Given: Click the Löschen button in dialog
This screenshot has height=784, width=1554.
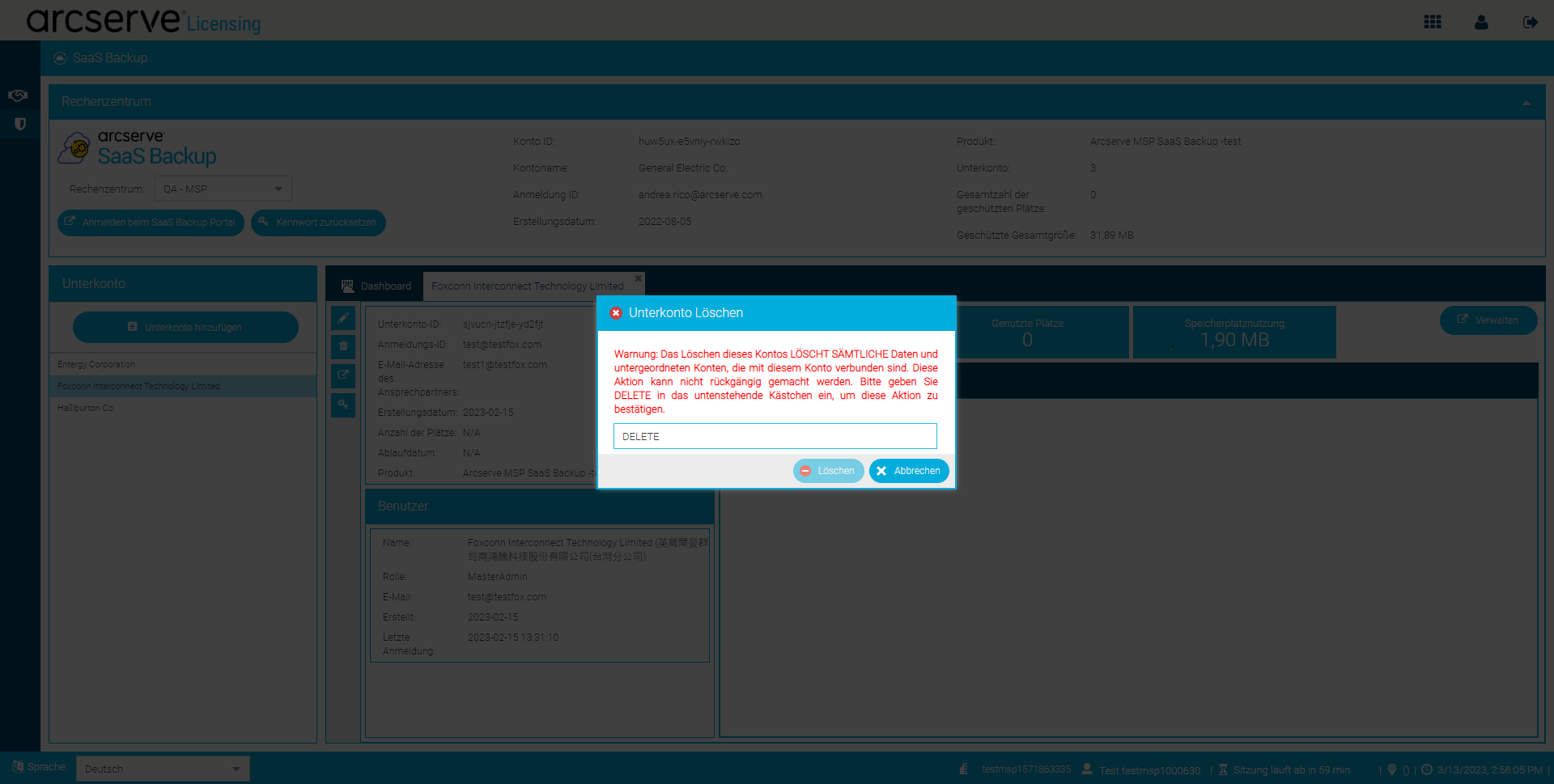Looking at the screenshot, I should pyautogui.click(x=828, y=471).
